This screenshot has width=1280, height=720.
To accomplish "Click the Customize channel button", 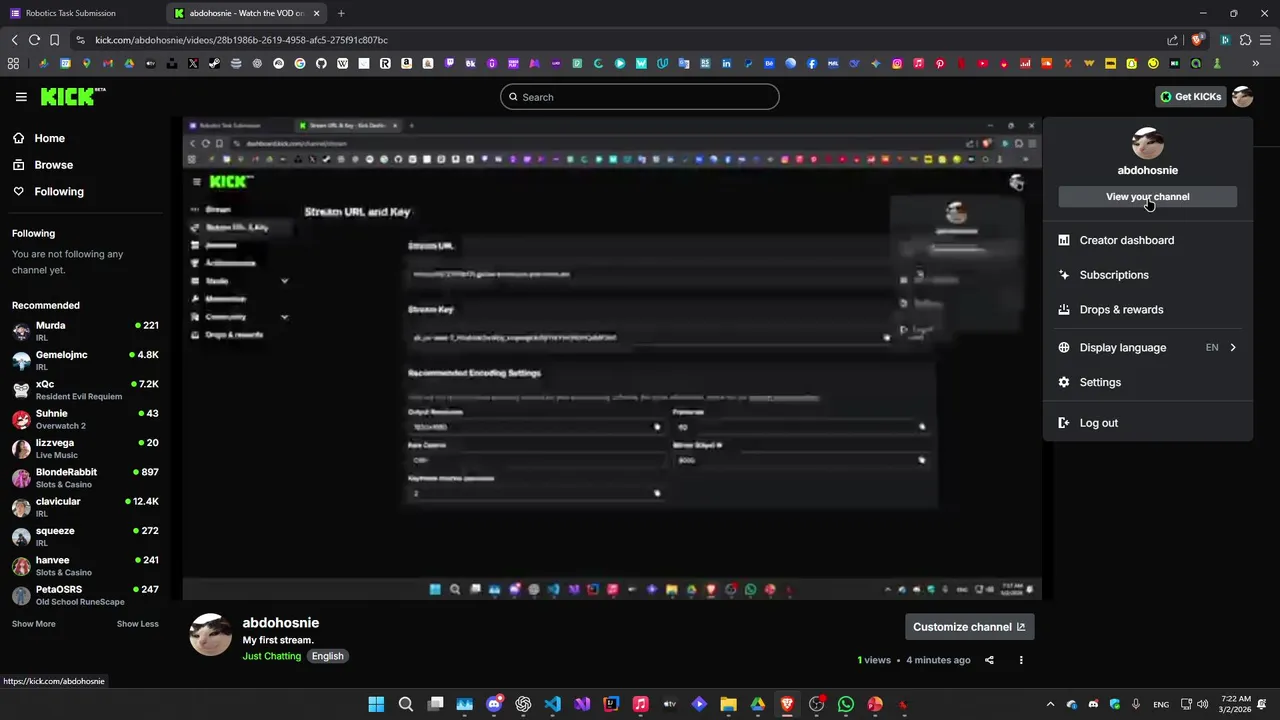I will tap(969, 627).
